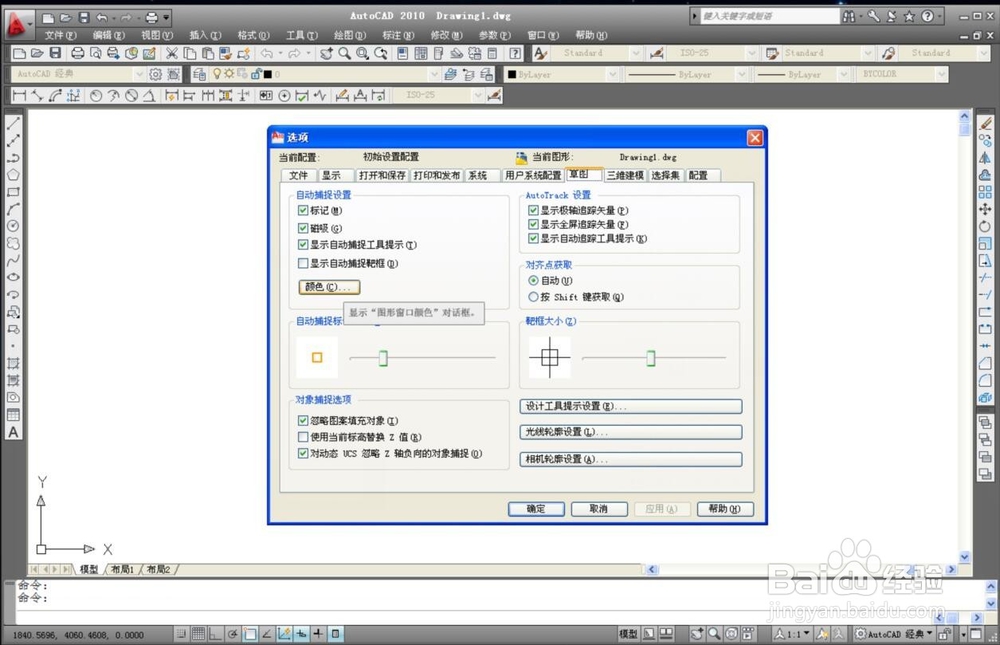
Task: Click Save icon in quick access toolbar
Action: pyautogui.click(x=84, y=17)
